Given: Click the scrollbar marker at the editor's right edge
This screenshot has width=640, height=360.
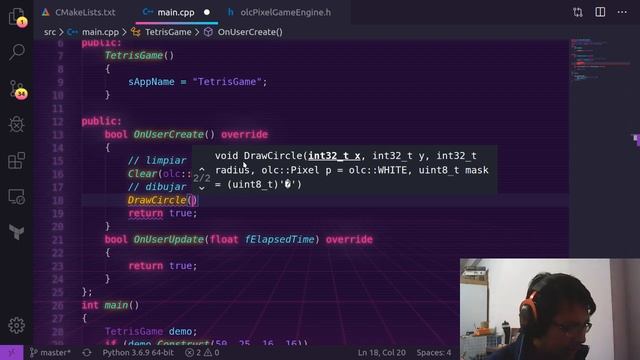Looking at the screenshot, I should 636,139.
